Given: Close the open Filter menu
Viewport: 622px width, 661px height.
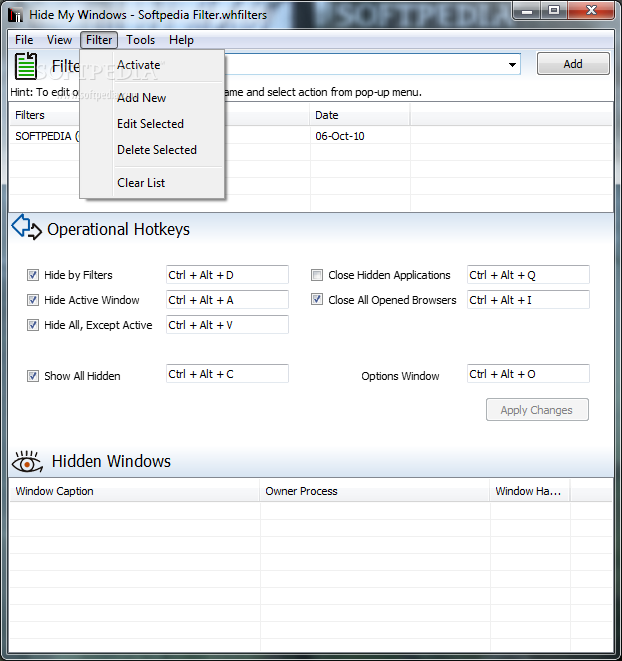Looking at the screenshot, I should (99, 40).
